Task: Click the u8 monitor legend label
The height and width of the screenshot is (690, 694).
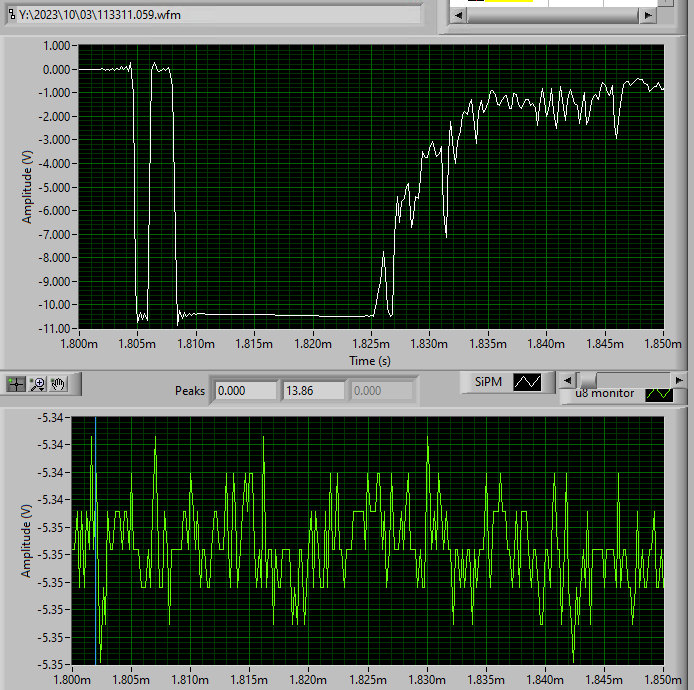Action: (x=605, y=393)
